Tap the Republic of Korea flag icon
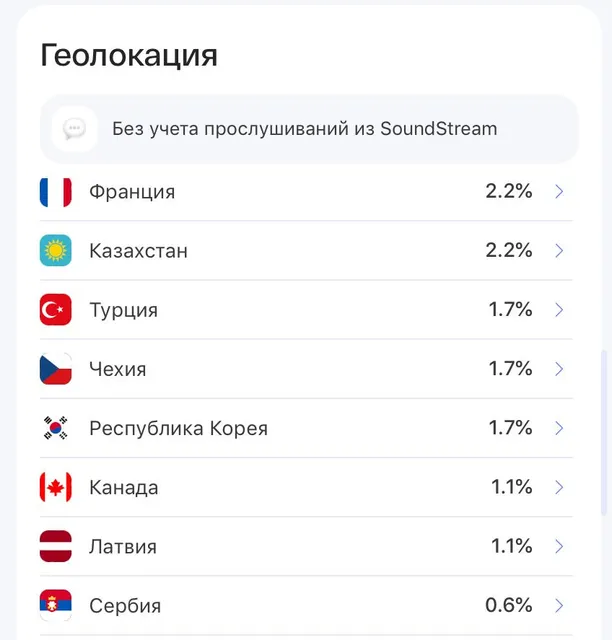 [56, 428]
